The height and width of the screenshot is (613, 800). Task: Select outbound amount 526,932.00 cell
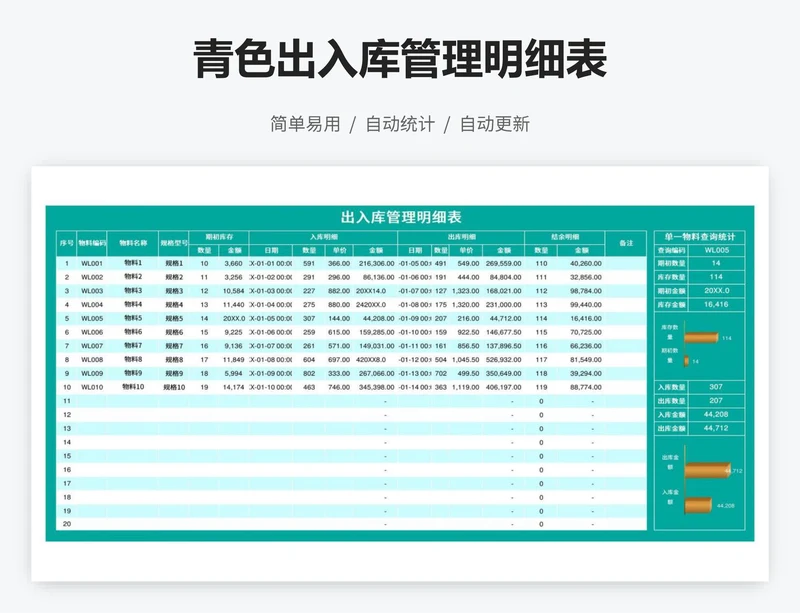(504, 360)
